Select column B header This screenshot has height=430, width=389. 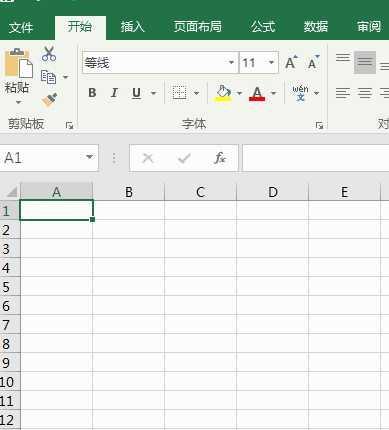(129, 192)
